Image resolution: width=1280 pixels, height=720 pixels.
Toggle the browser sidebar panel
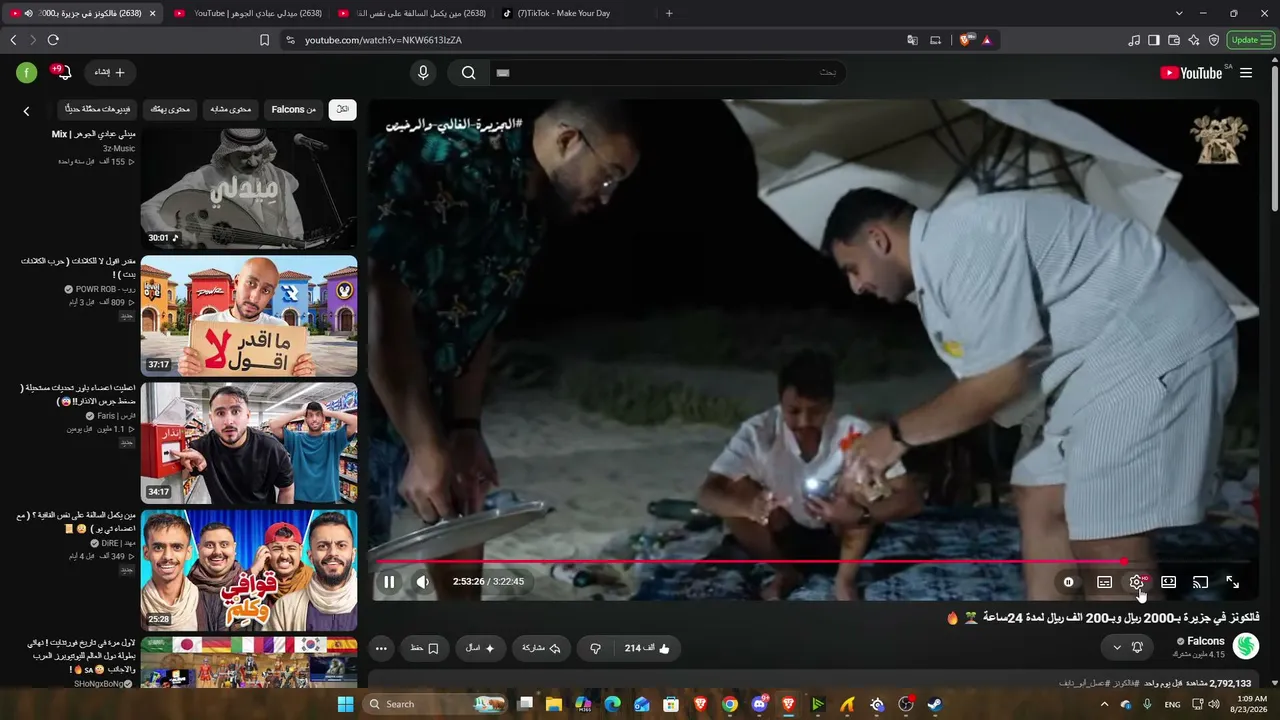(1154, 40)
